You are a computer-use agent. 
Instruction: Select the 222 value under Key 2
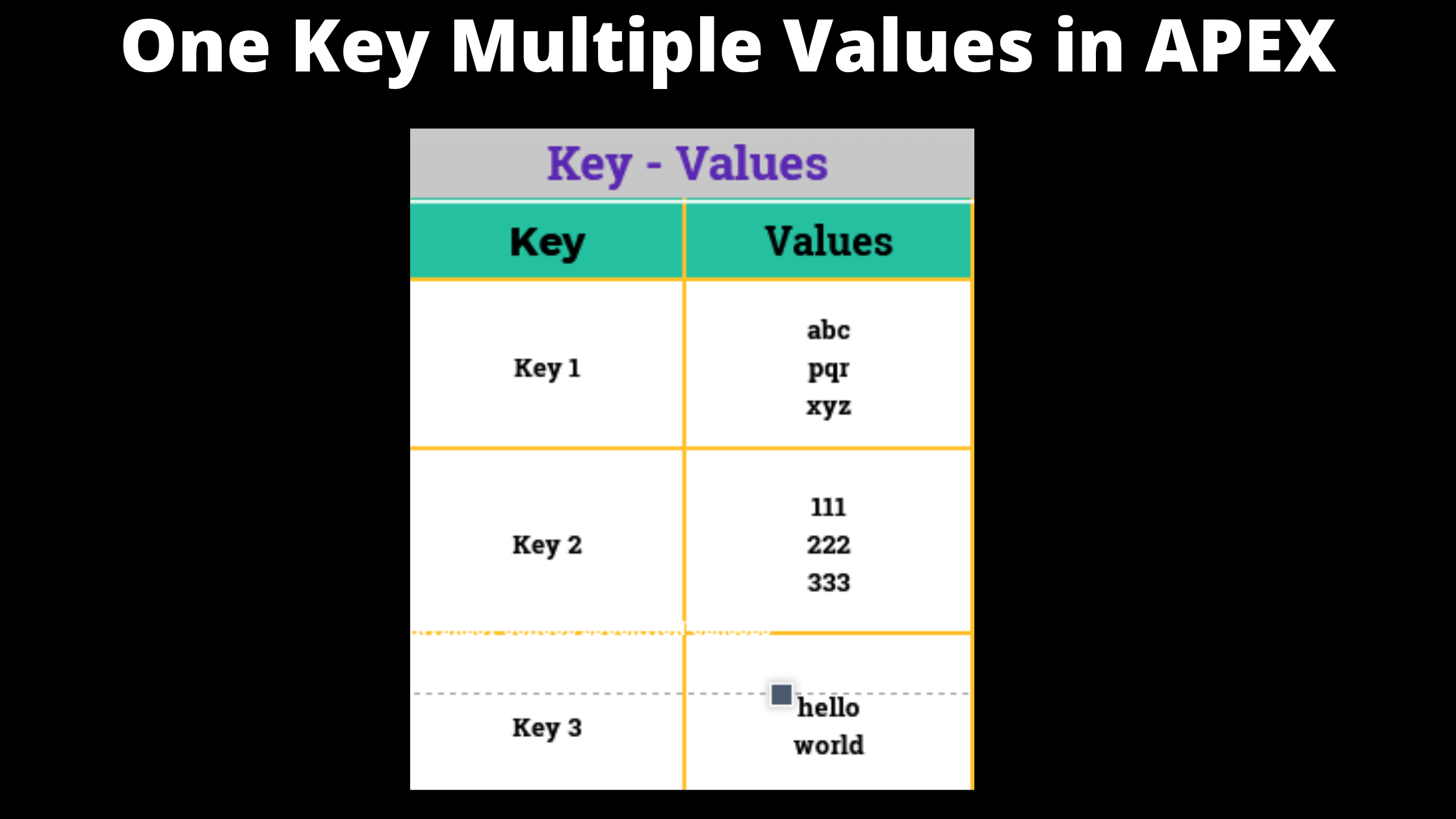pyautogui.click(x=828, y=545)
